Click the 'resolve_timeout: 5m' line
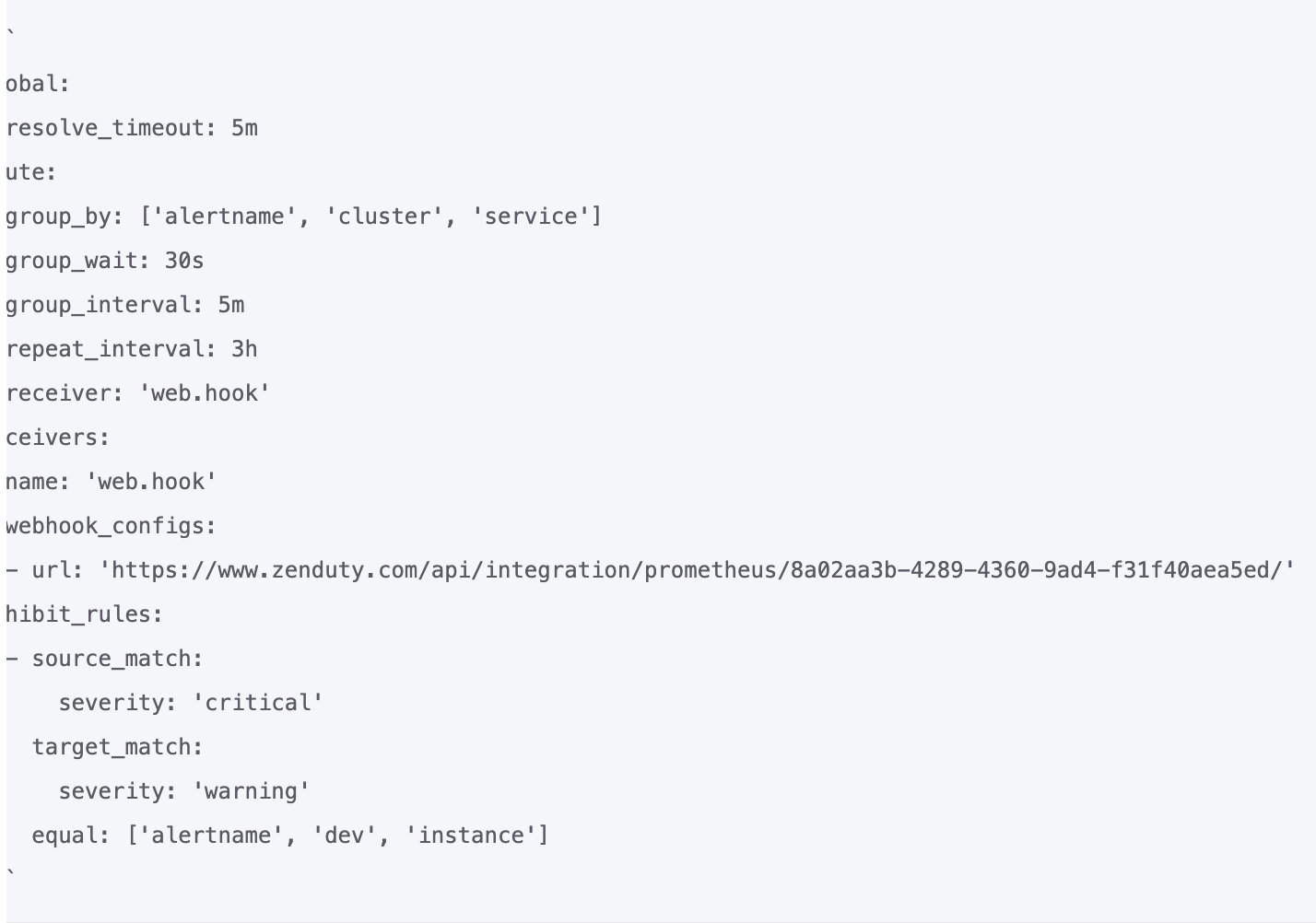This screenshot has height=923, width=1316. [x=132, y=128]
